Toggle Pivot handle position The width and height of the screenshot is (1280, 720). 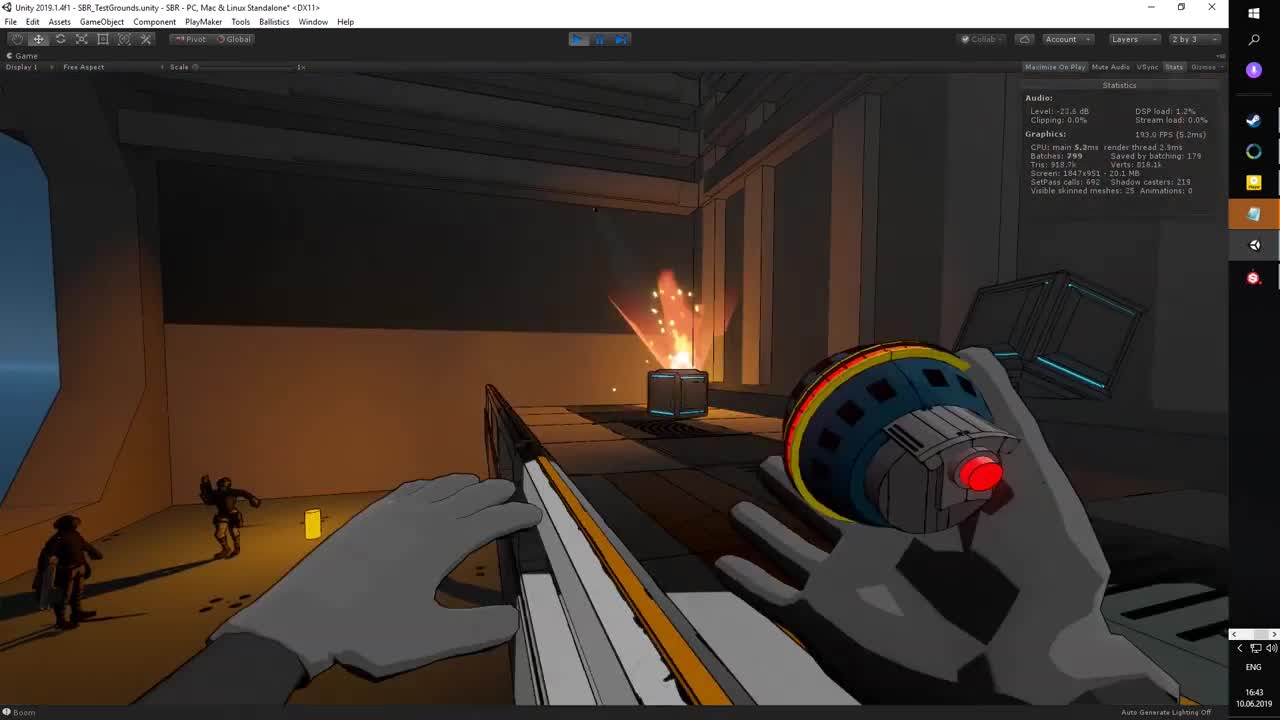point(189,39)
